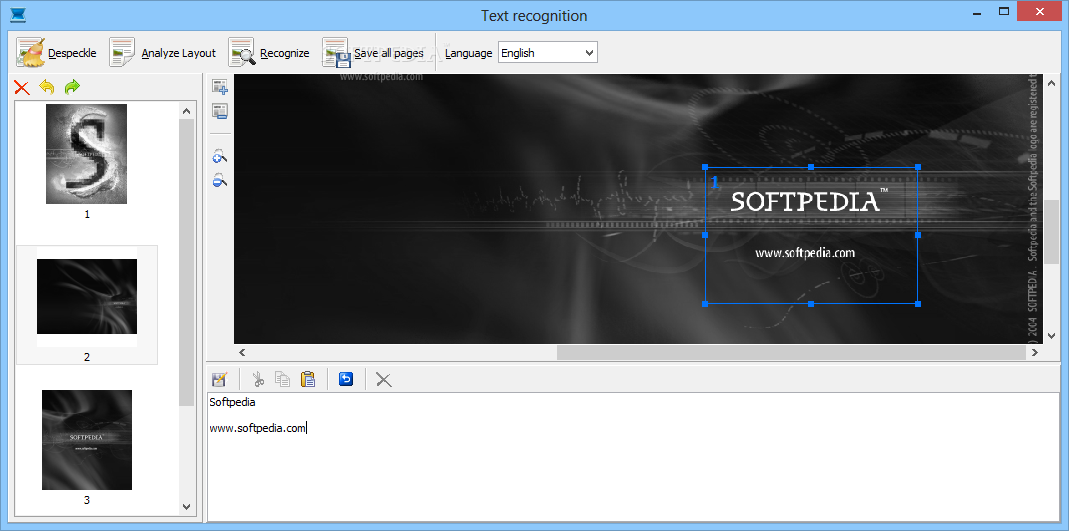Cut text with the scissors icon
This screenshot has width=1069, height=531.
(x=258, y=379)
